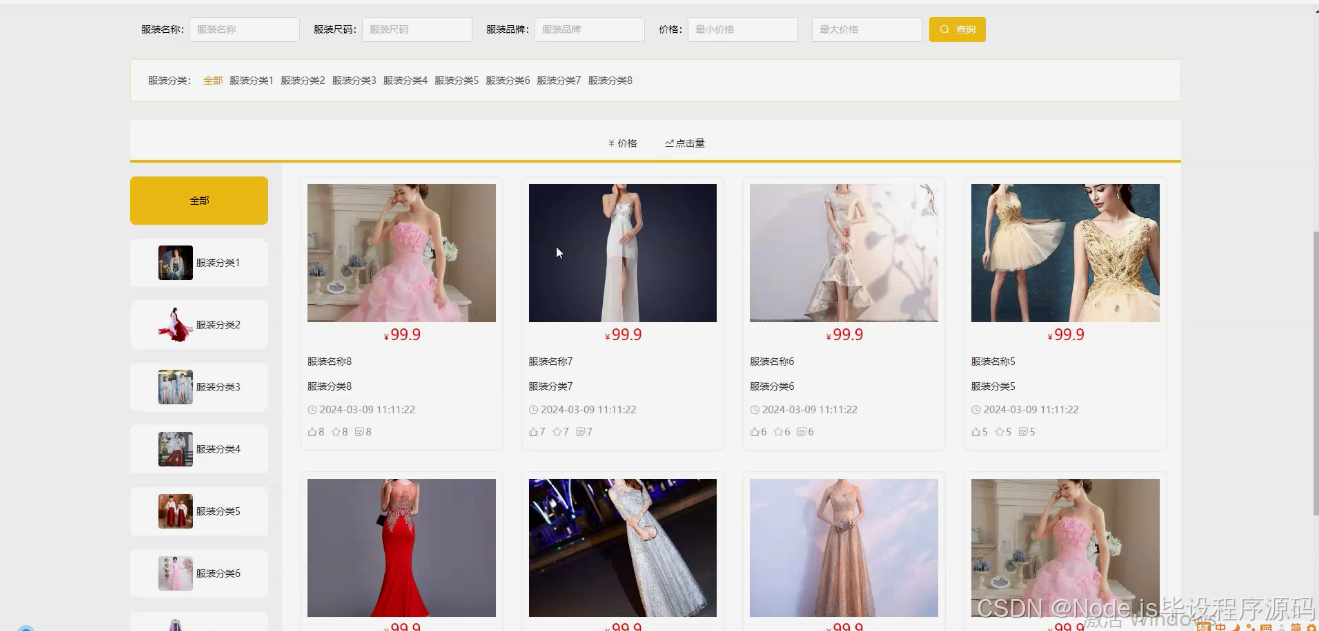Click the title text 服装名称8
The height and width of the screenshot is (631, 1319).
tap(329, 362)
